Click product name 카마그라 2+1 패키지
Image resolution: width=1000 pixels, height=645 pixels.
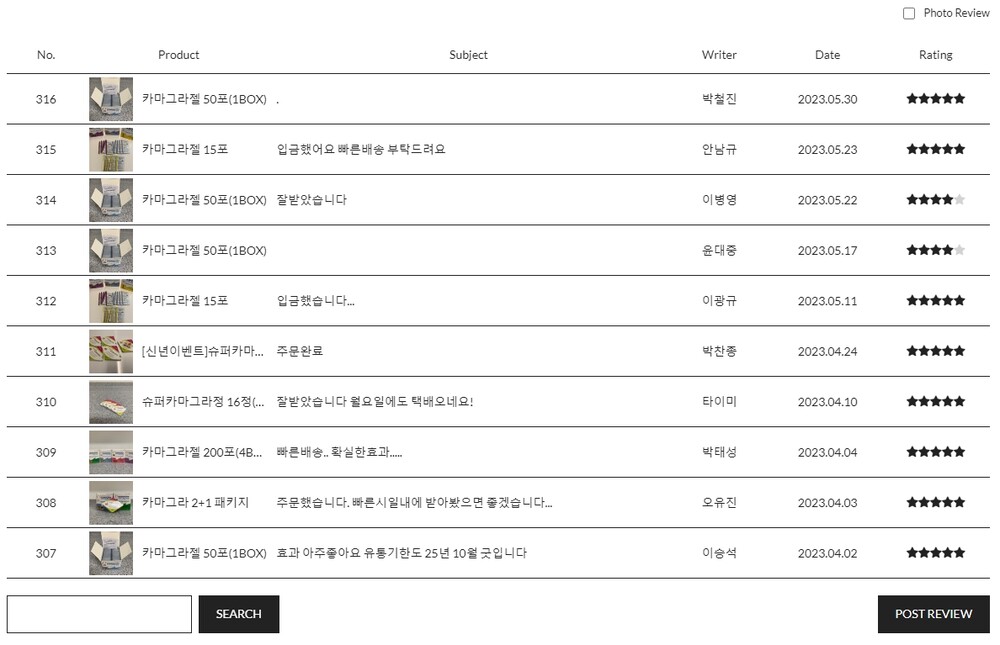[195, 502]
